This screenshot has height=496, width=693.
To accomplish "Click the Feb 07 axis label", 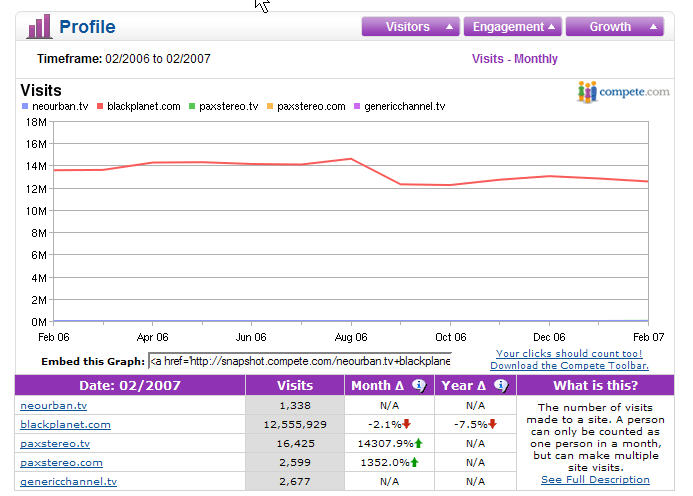I will [x=648, y=337].
